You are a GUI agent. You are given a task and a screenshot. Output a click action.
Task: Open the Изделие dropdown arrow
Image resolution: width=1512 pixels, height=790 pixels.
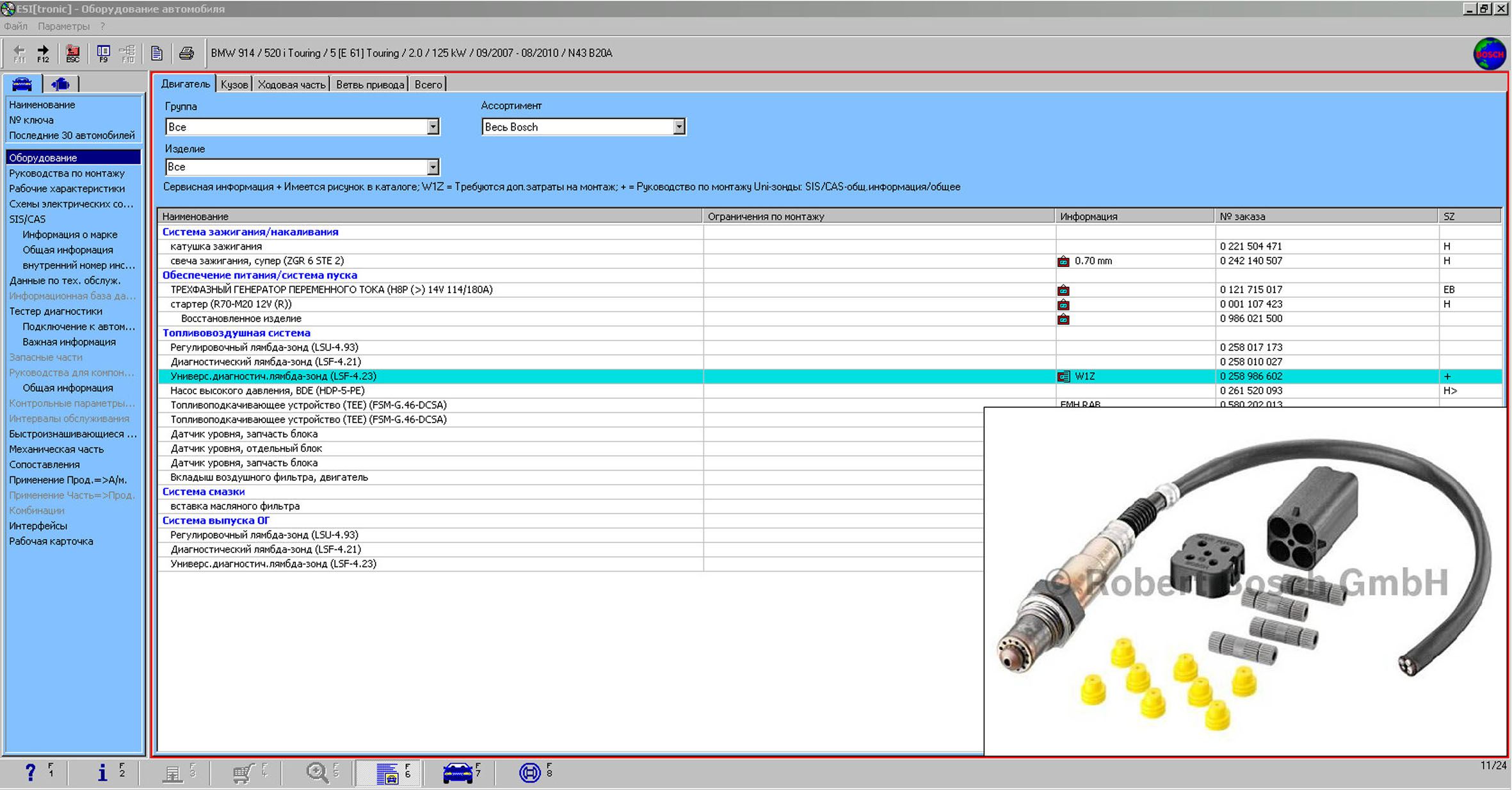[x=433, y=167]
